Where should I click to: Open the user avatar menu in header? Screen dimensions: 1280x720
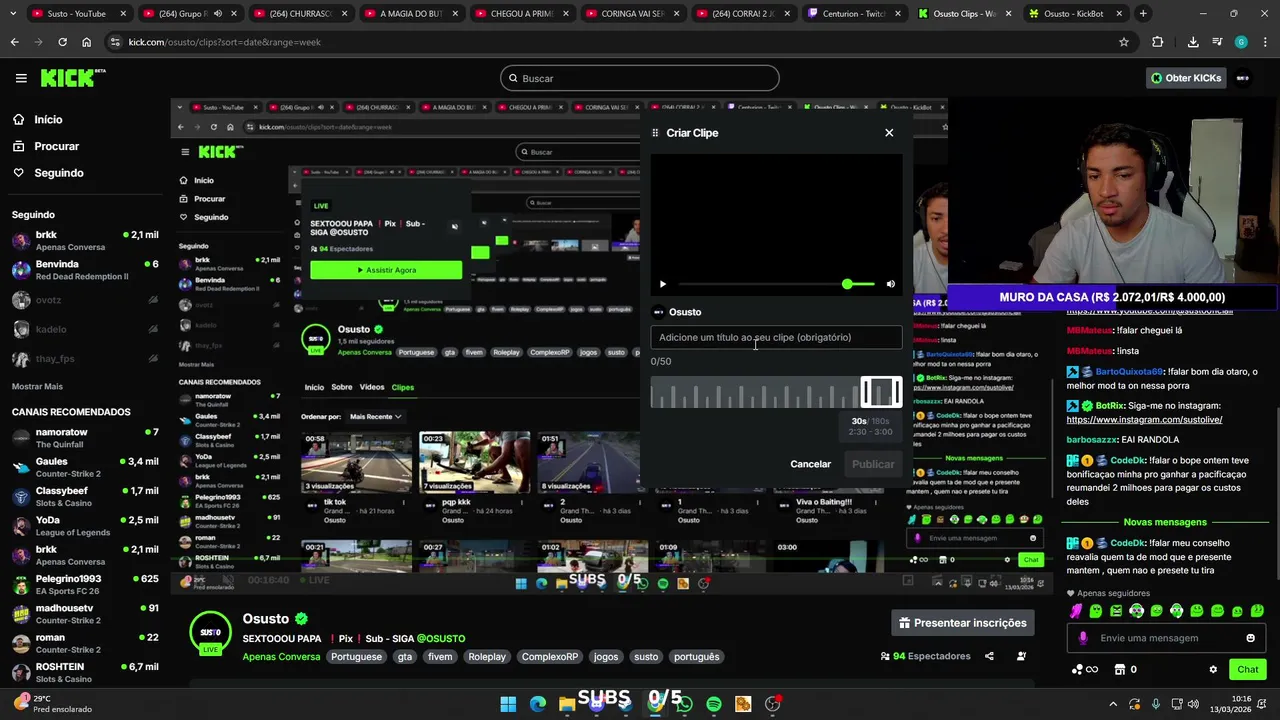click(x=1243, y=78)
